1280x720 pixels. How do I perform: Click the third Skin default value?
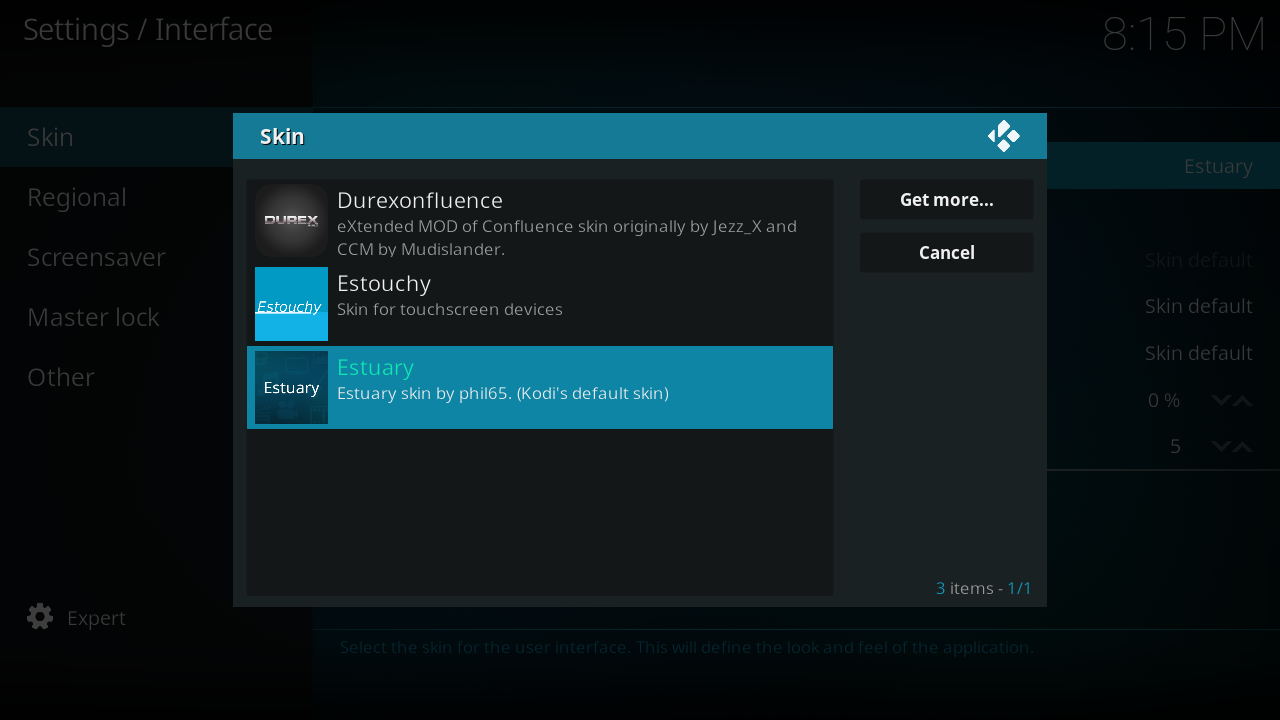pos(1199,353)
